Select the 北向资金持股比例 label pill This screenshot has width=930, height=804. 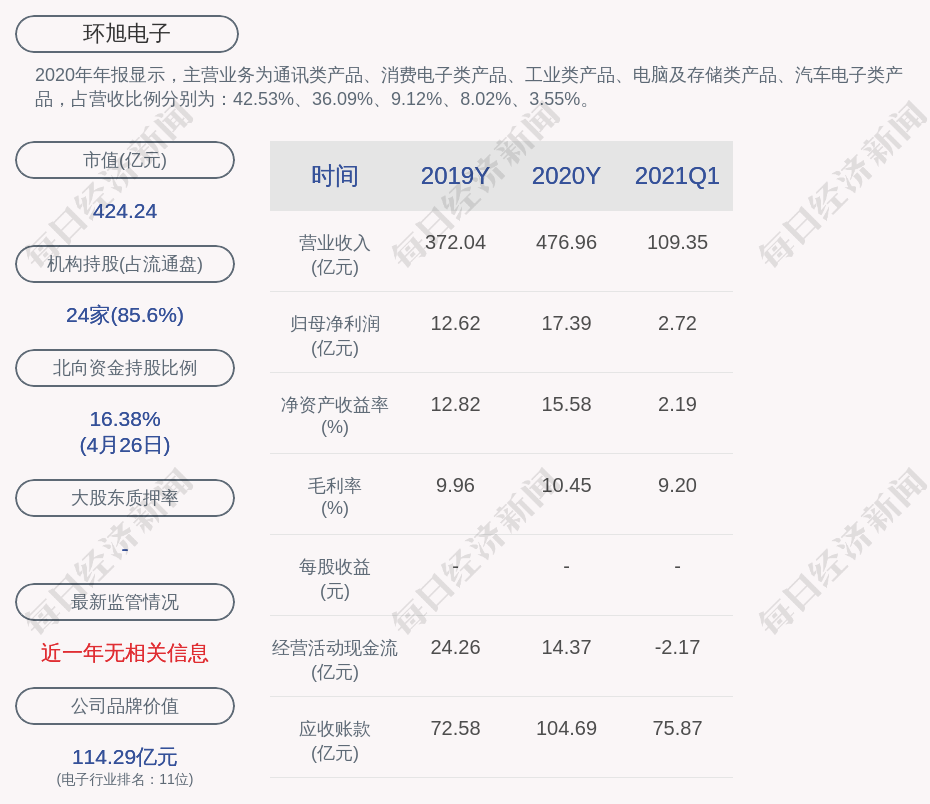125,368
